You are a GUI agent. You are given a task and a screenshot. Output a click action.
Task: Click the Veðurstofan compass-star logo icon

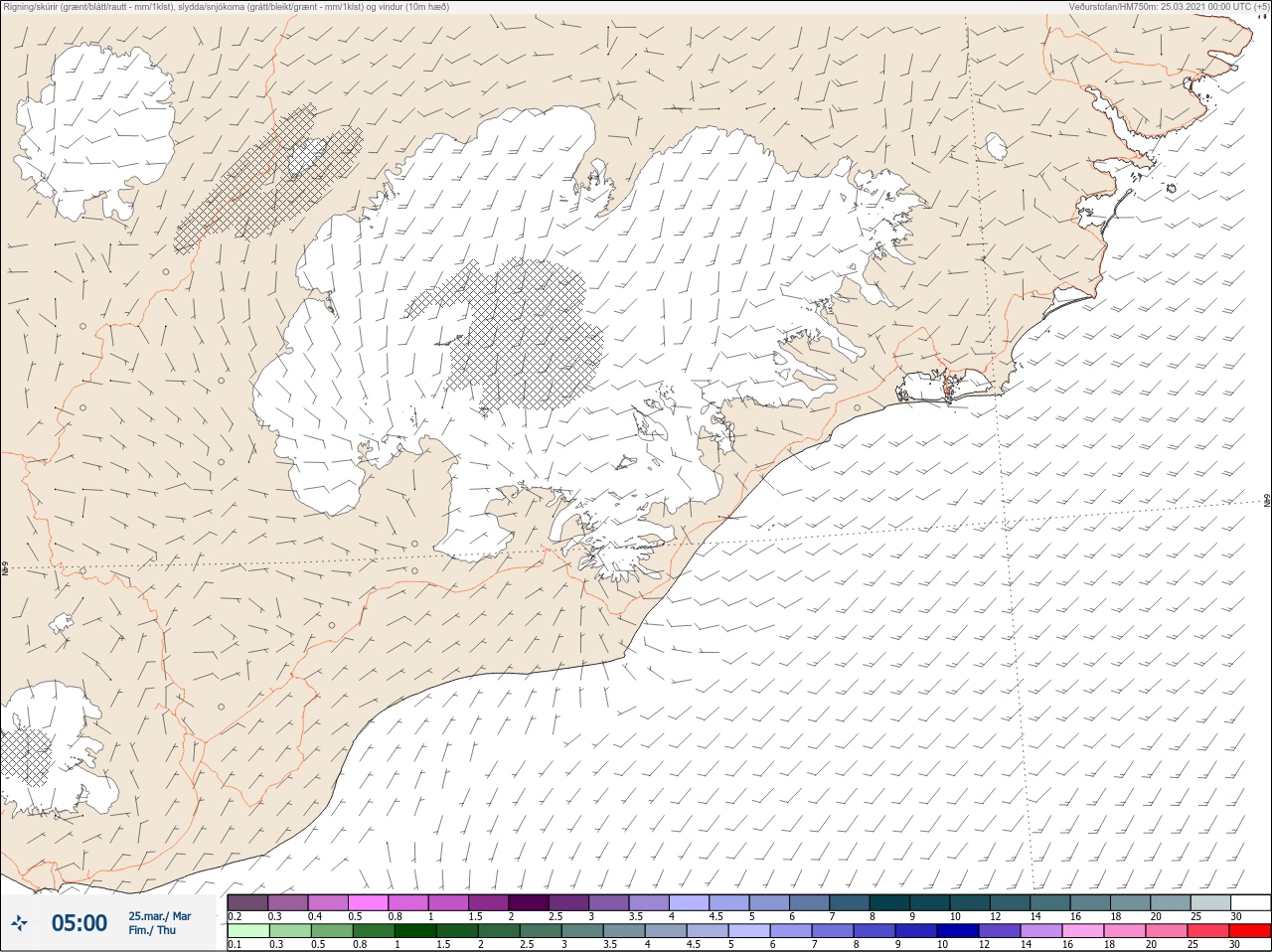[19, 923]
